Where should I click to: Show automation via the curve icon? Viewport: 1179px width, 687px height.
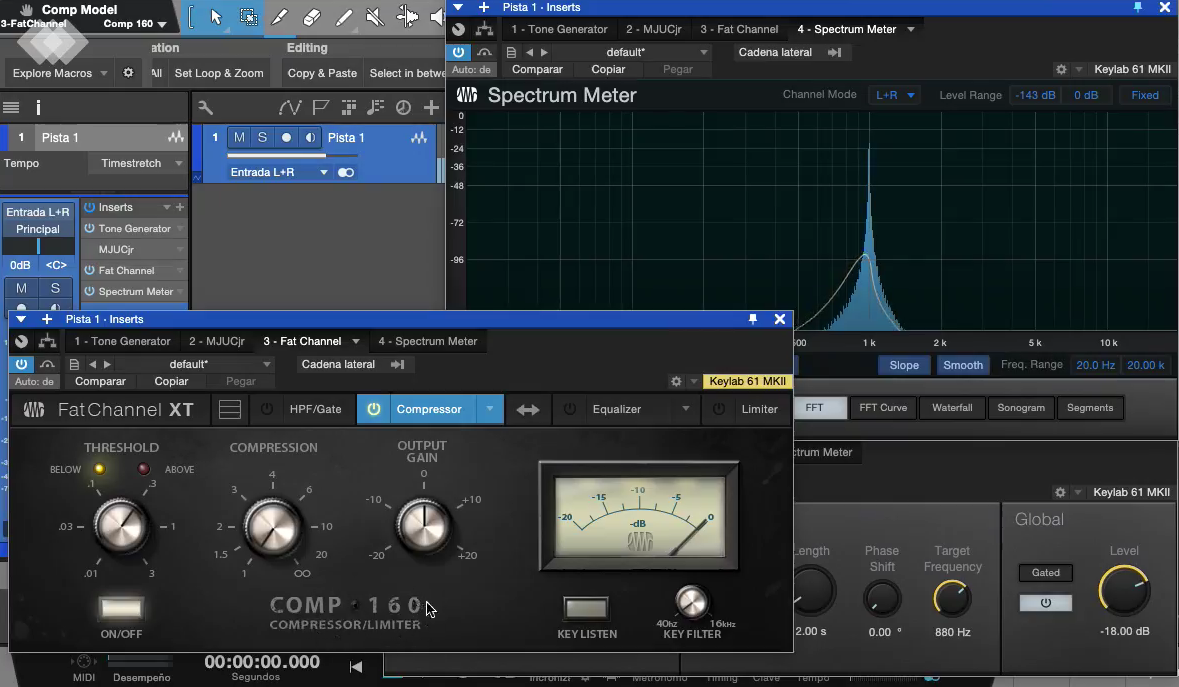289,107
